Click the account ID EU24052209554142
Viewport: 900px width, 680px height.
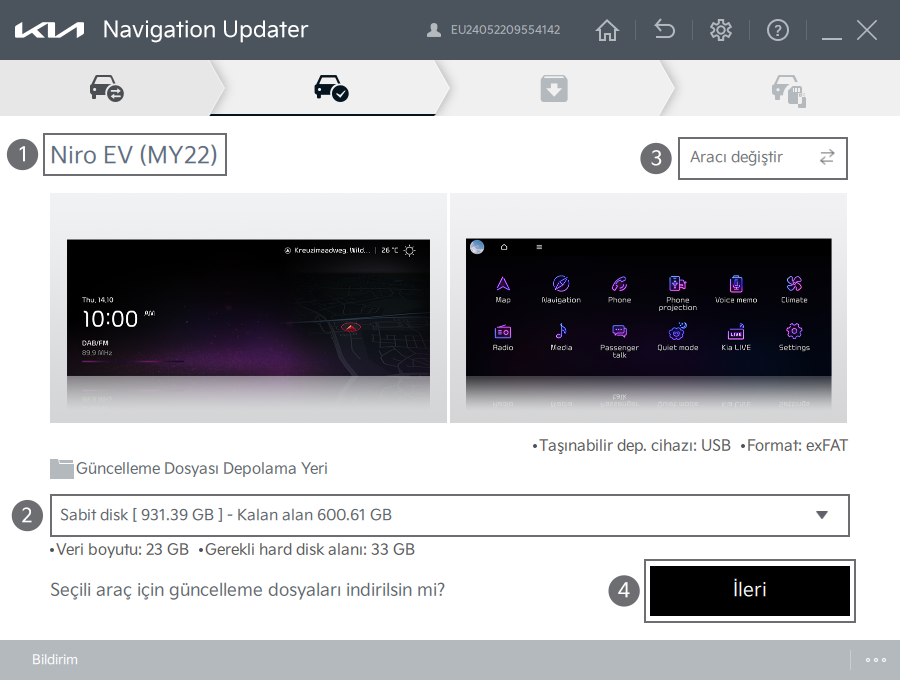click(x=505, y=30)
